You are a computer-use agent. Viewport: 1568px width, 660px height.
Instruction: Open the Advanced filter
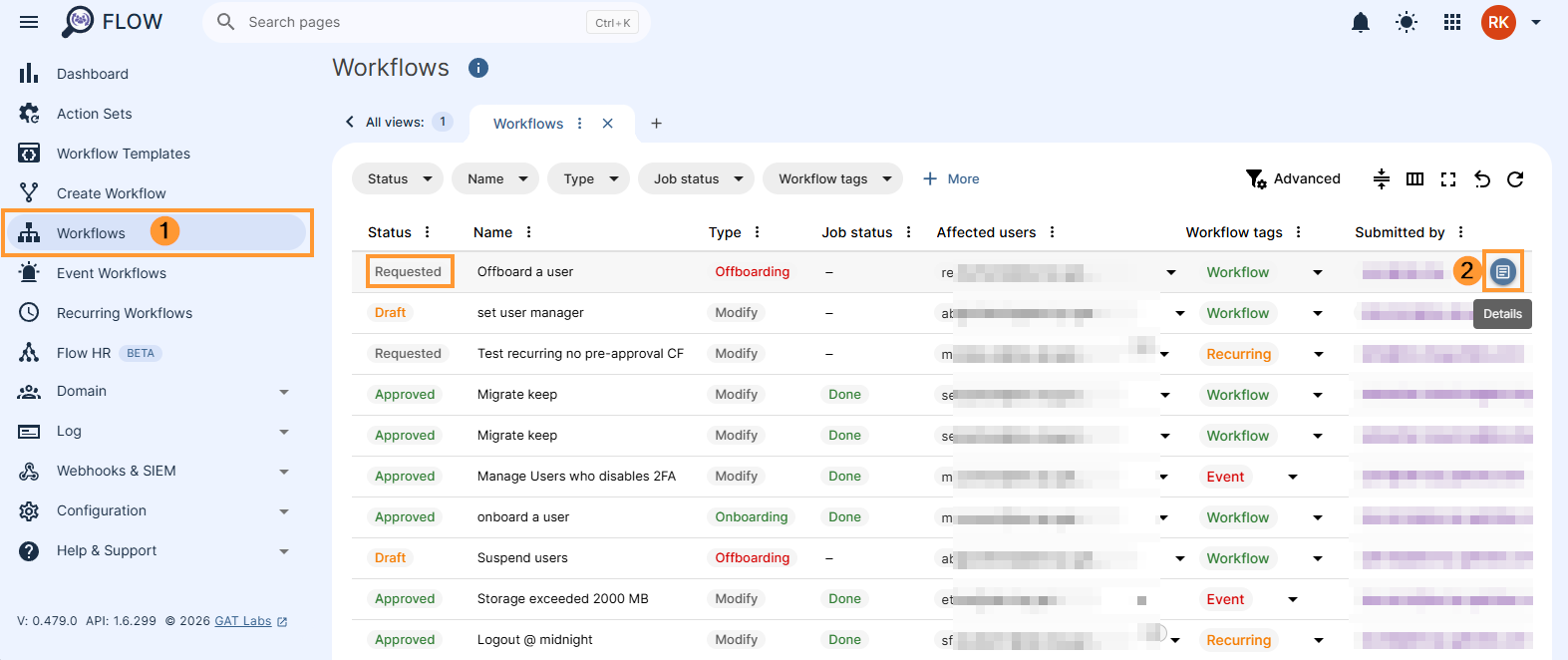(1293, 179)
